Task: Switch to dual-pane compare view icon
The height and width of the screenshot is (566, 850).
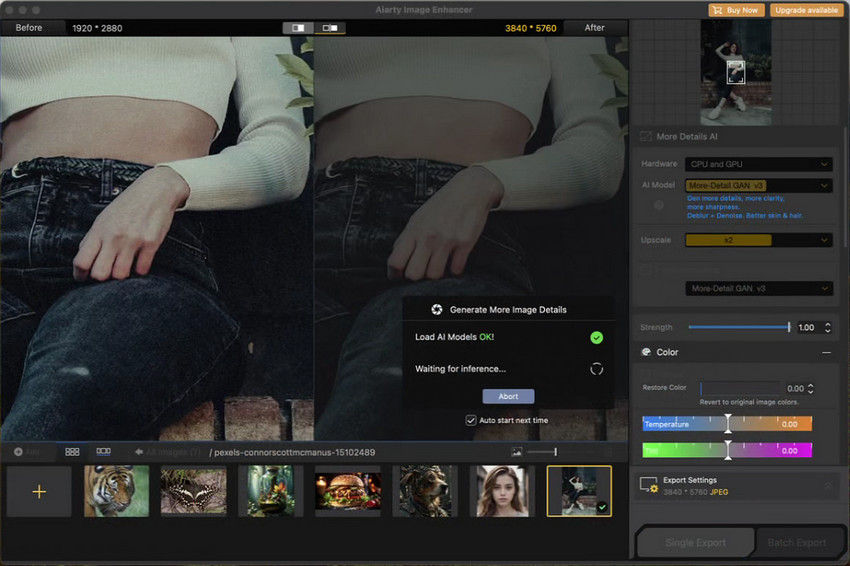Action: (330, 28)
